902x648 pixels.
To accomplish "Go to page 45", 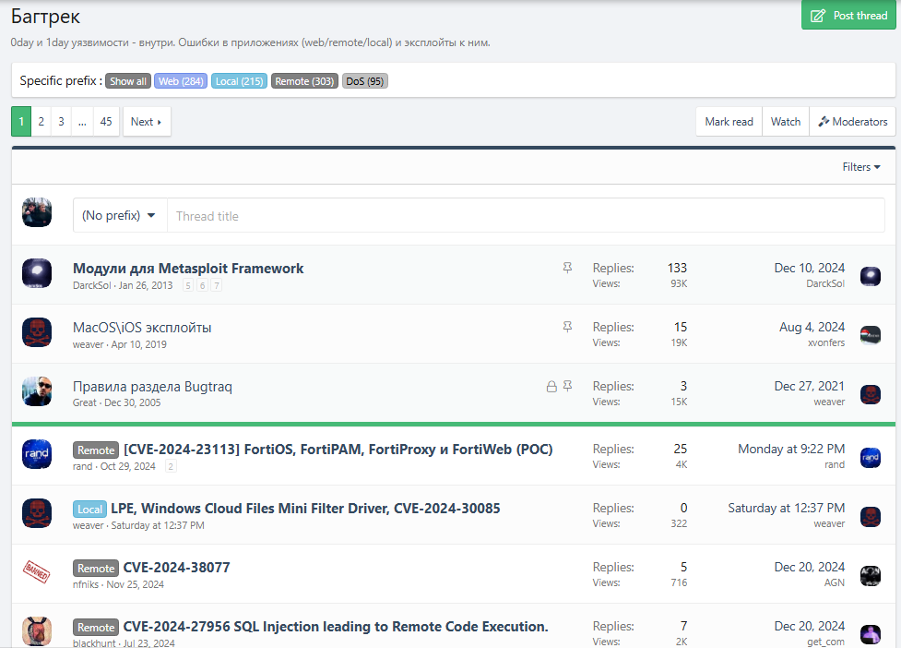I will [106, 121].
